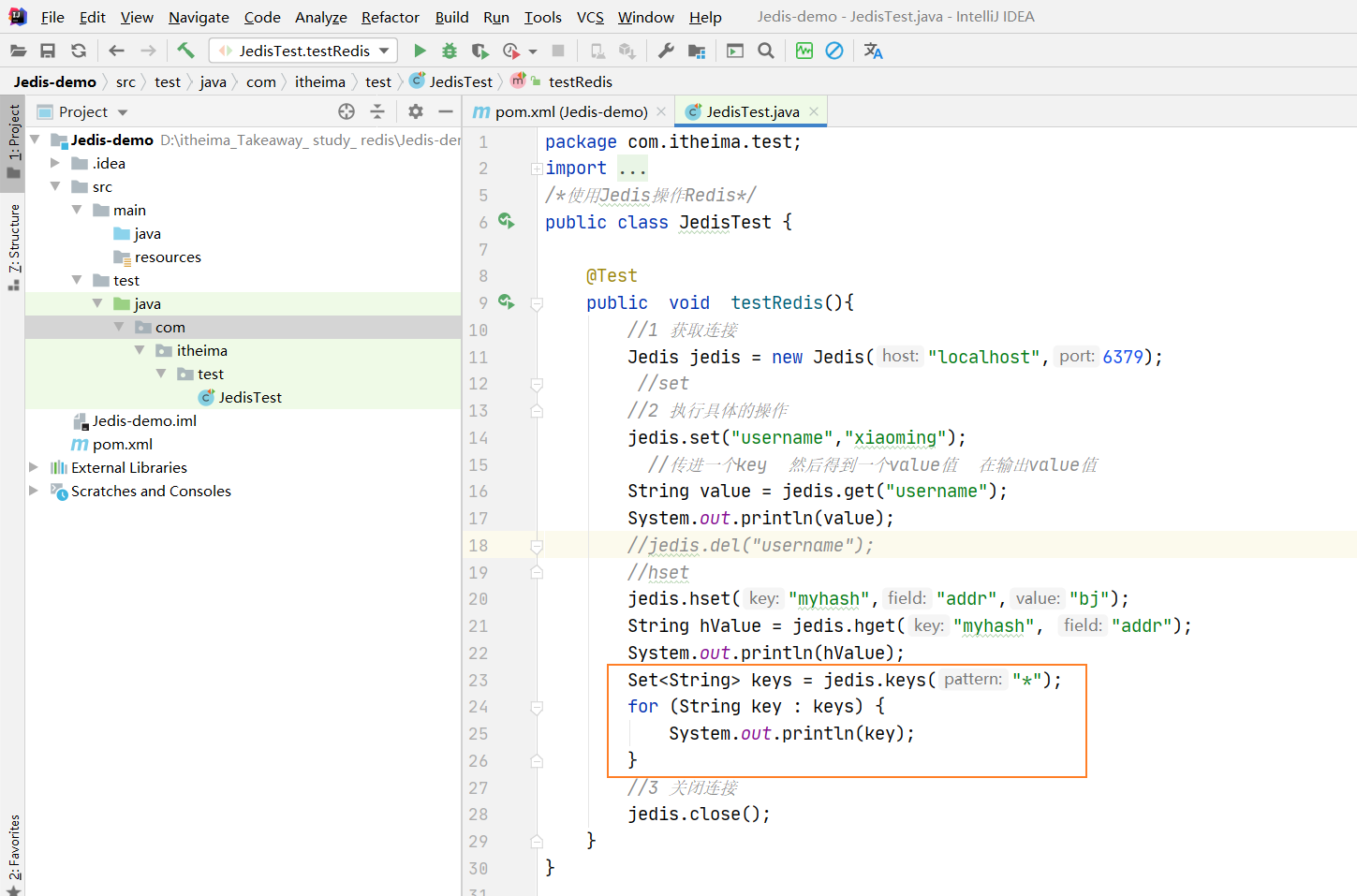Click the blue crossed-circle icon
Viewport: 1357px width, 896px height.
(834, 51)
